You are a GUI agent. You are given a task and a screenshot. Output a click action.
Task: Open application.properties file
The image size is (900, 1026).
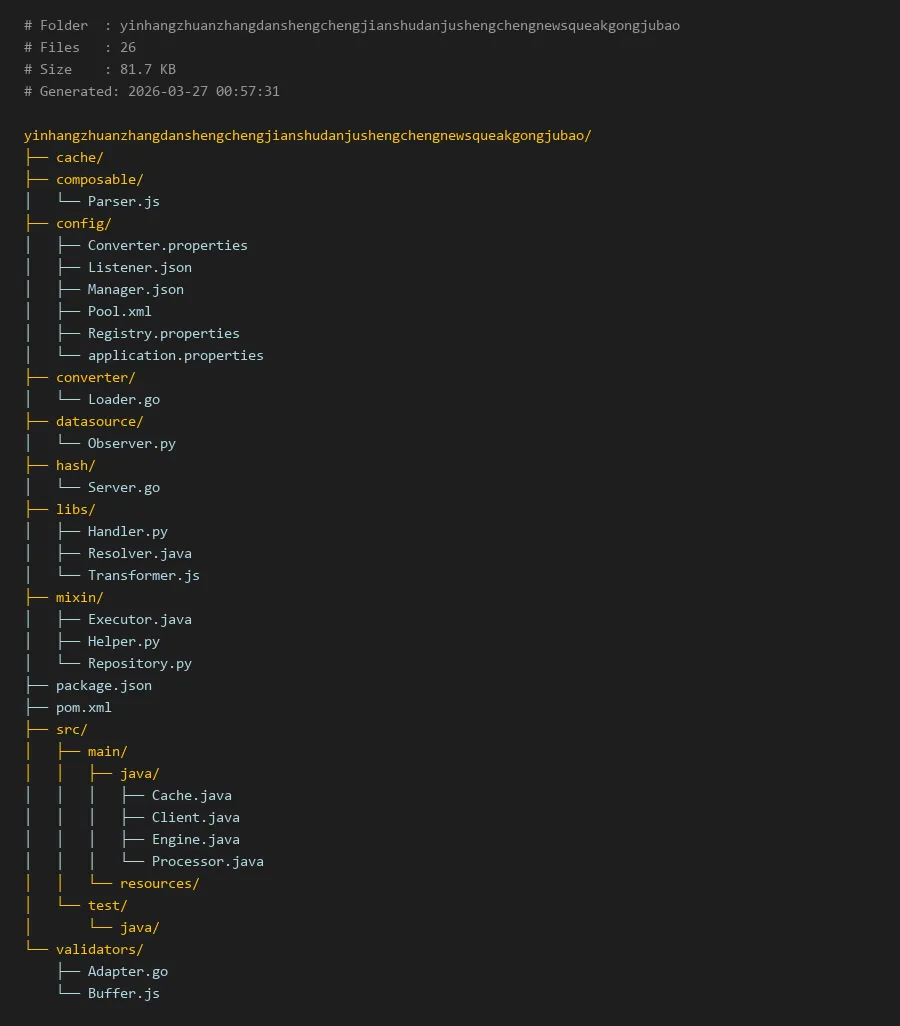click(x=175, y=355)
